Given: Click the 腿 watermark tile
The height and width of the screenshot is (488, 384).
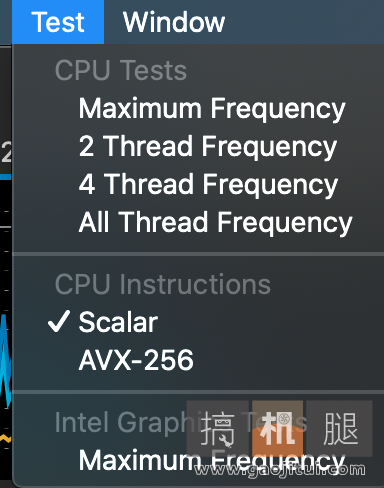Looking at the screenshot, I should tap(339, 429).
